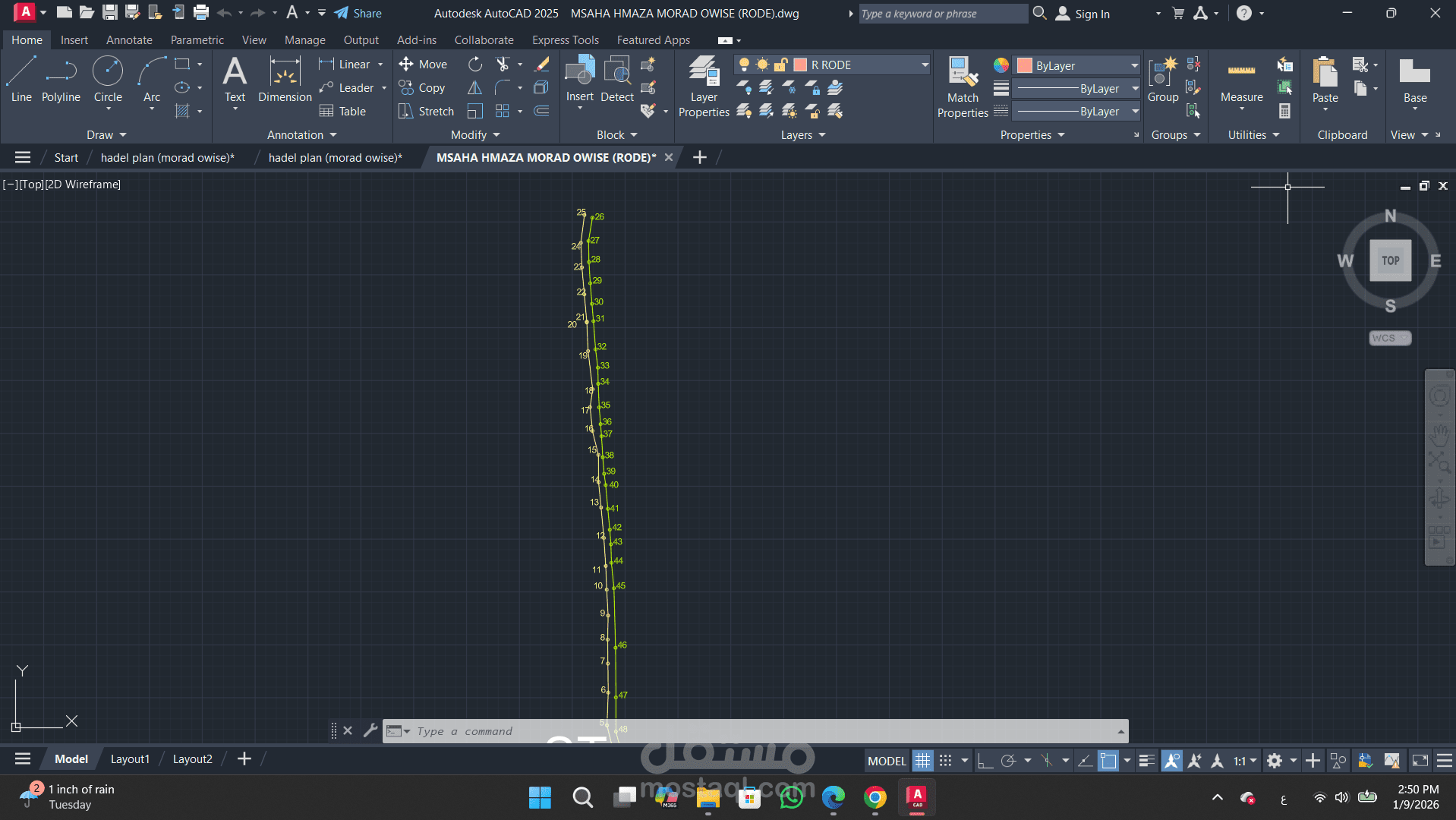1456x820 pixels.
Task: Activate the Mirror tool icon
Action: coord(475,88)
